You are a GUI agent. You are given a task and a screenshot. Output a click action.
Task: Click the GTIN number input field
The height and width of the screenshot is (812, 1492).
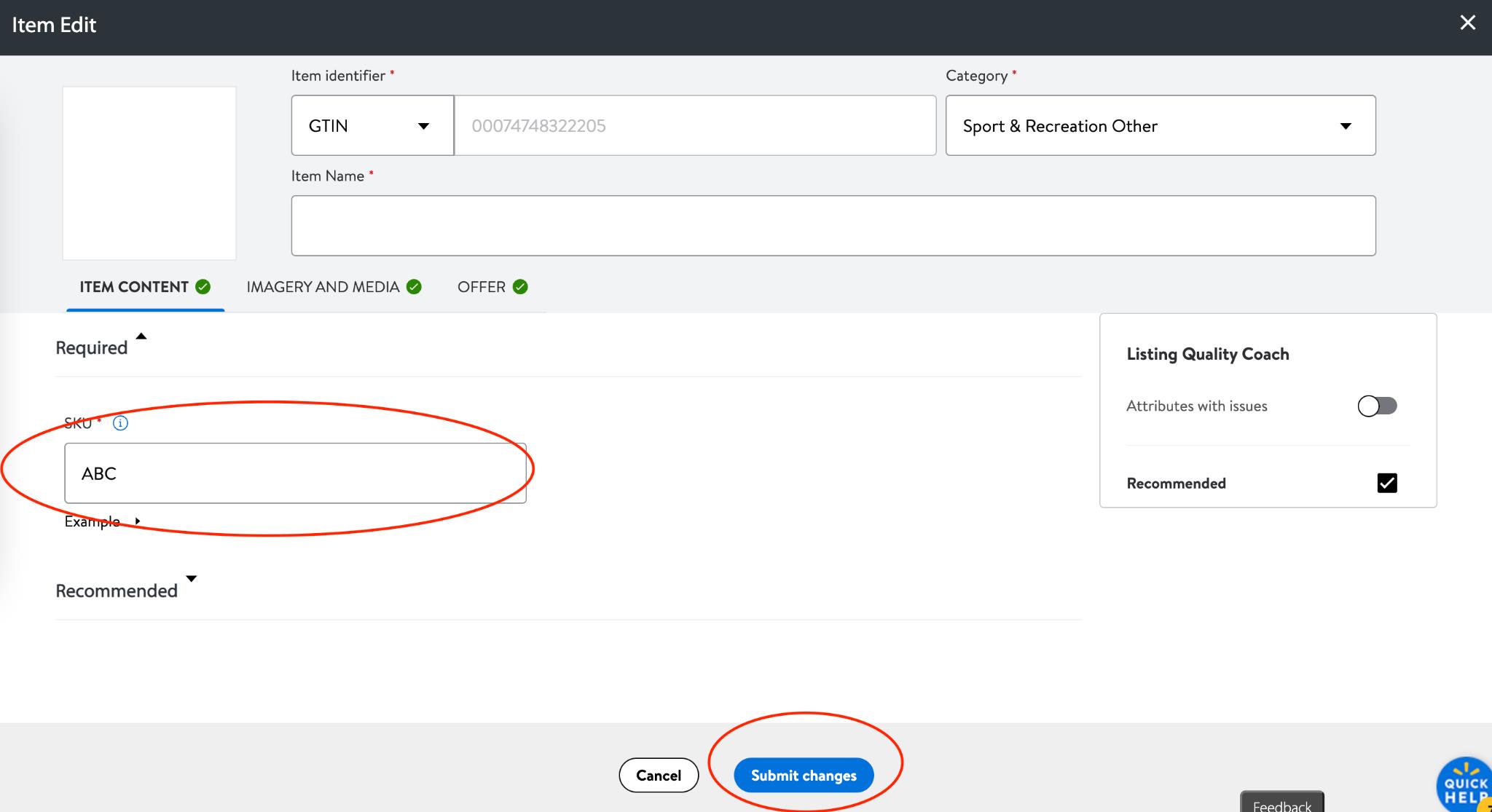click(x=695, y=125)
